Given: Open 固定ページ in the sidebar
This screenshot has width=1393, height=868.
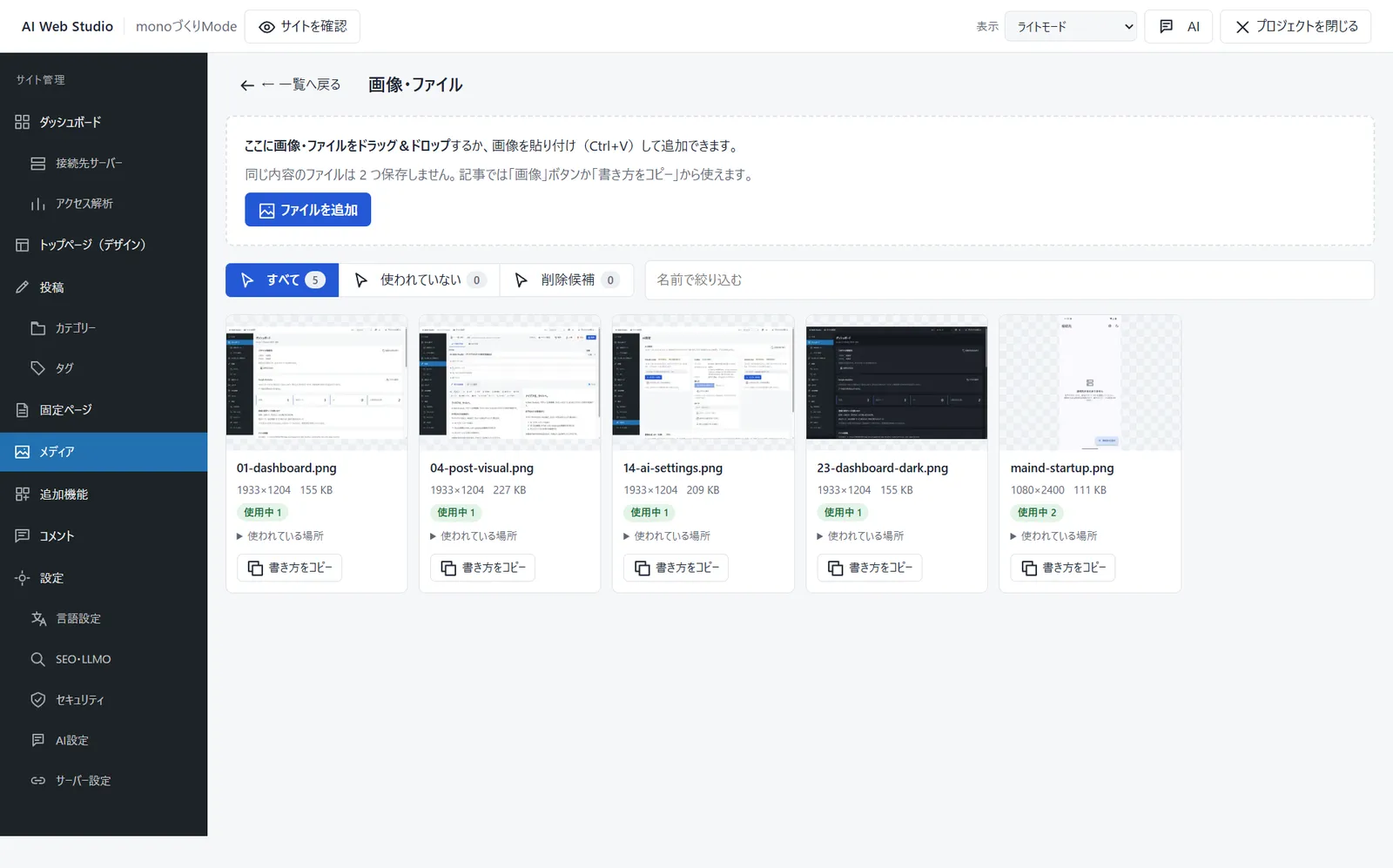Looking at the screenshot, I should (x=104, y=410).
